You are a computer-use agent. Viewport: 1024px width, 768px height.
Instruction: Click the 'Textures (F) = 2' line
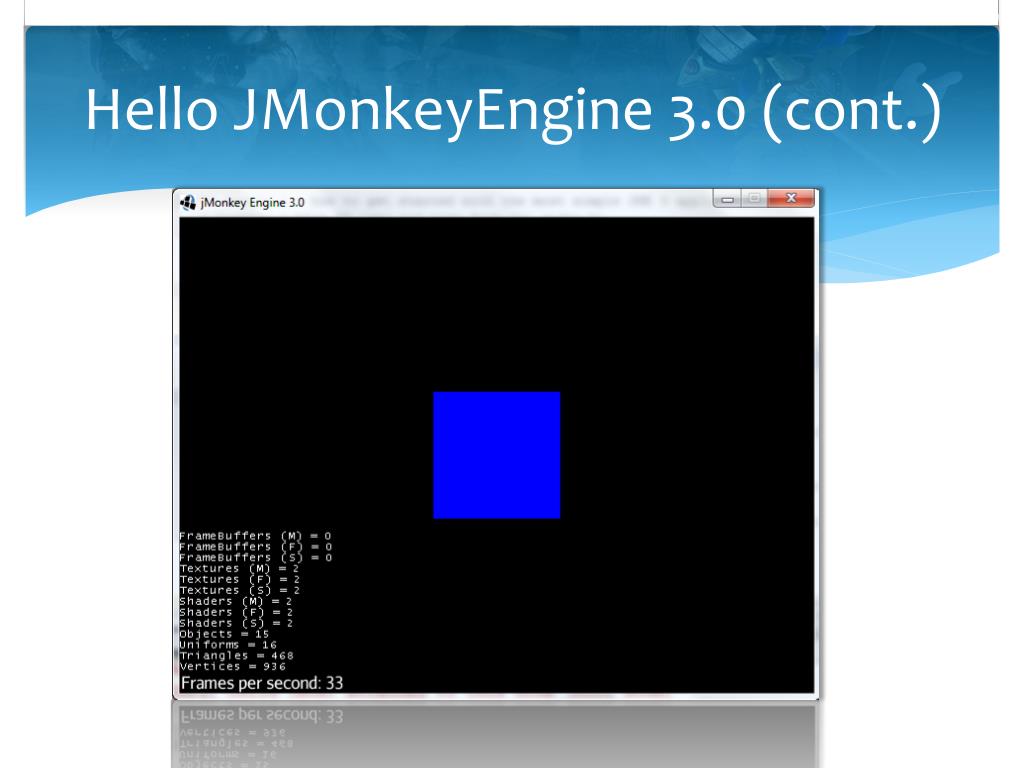click(240, 579)
